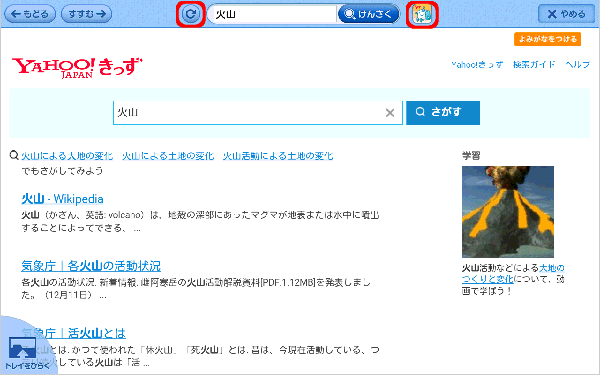600x375 pixels.
Task: Go back with the もどる button
Action: tap(30, 14)
